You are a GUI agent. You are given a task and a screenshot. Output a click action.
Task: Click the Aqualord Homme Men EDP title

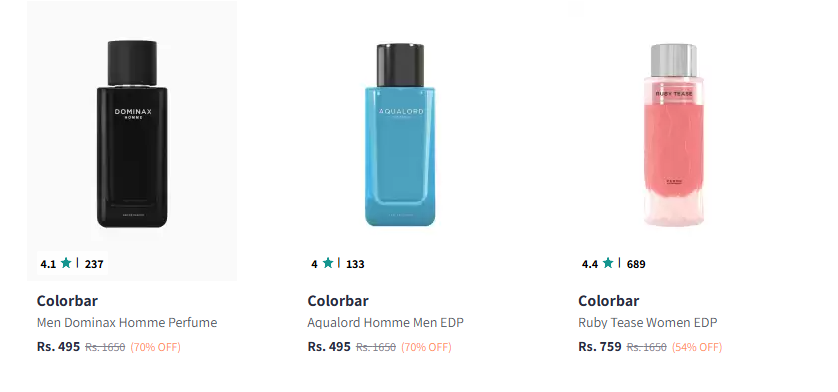(x=385, y=322)
